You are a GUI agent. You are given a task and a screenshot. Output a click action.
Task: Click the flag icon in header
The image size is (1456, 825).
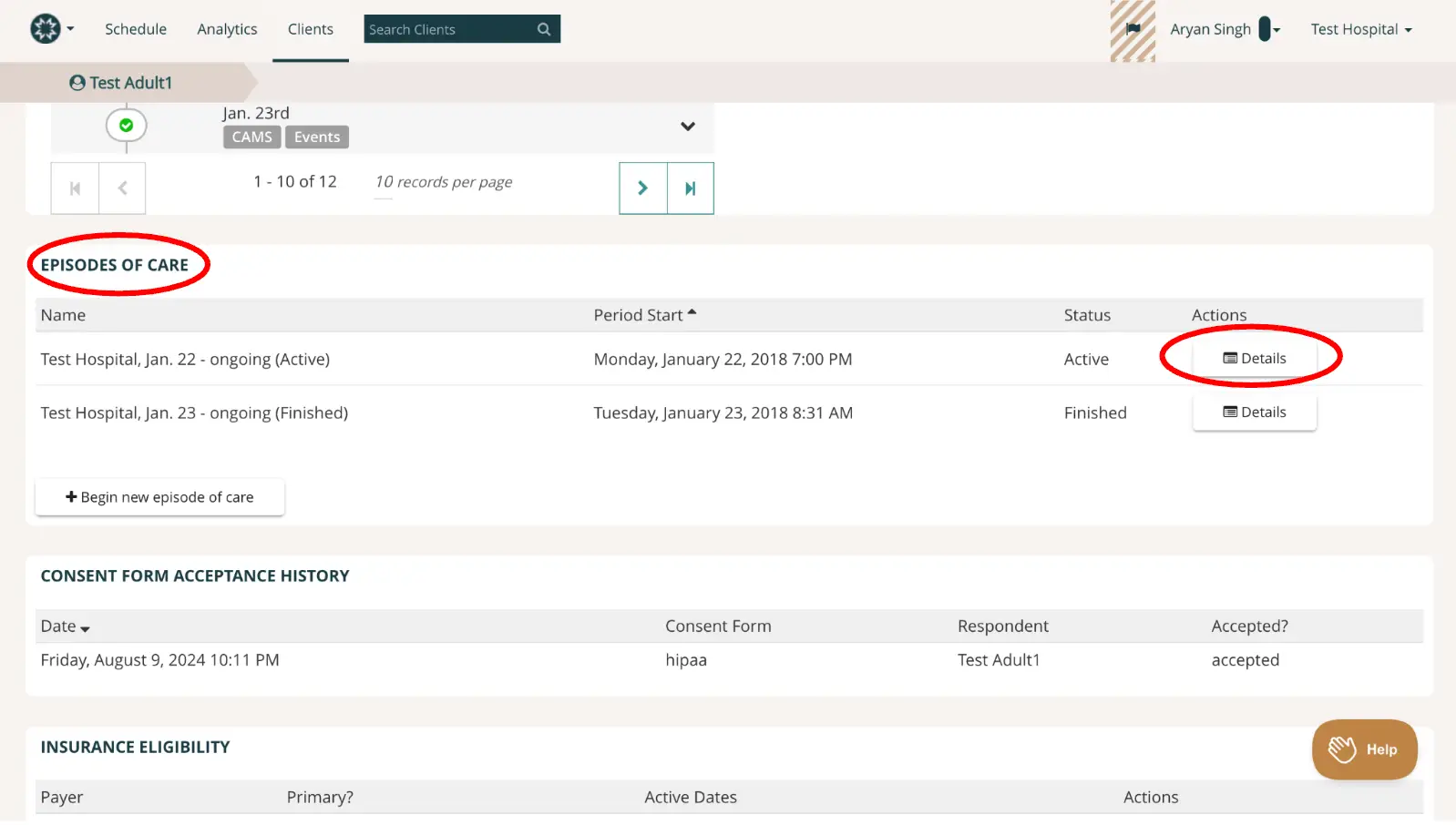click(x=1133, y=29)
